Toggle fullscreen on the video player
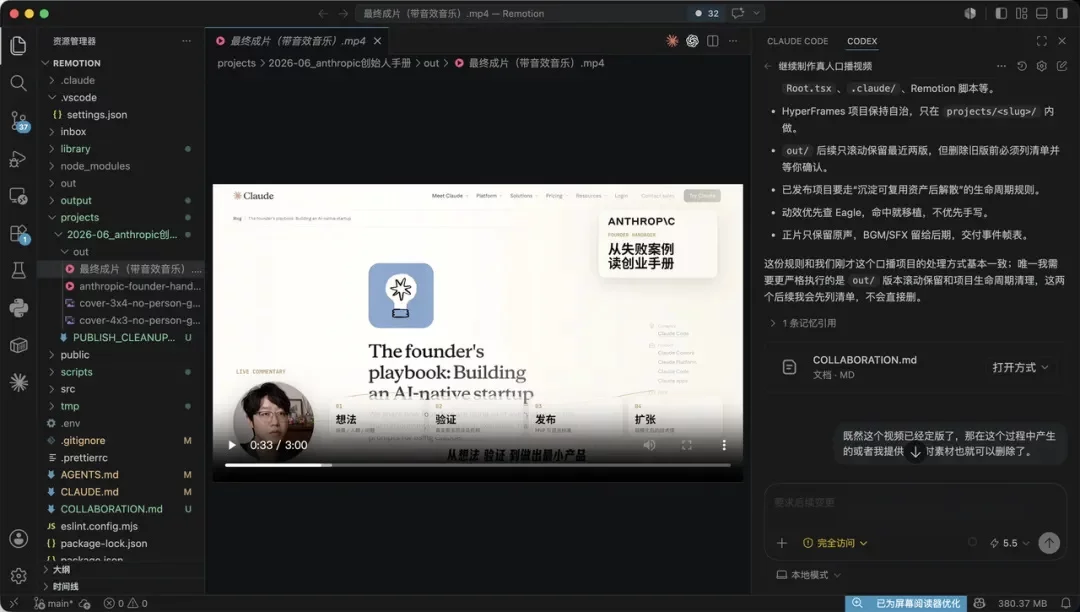This screenshot has width=1080, height=612. tap(687, 445)
